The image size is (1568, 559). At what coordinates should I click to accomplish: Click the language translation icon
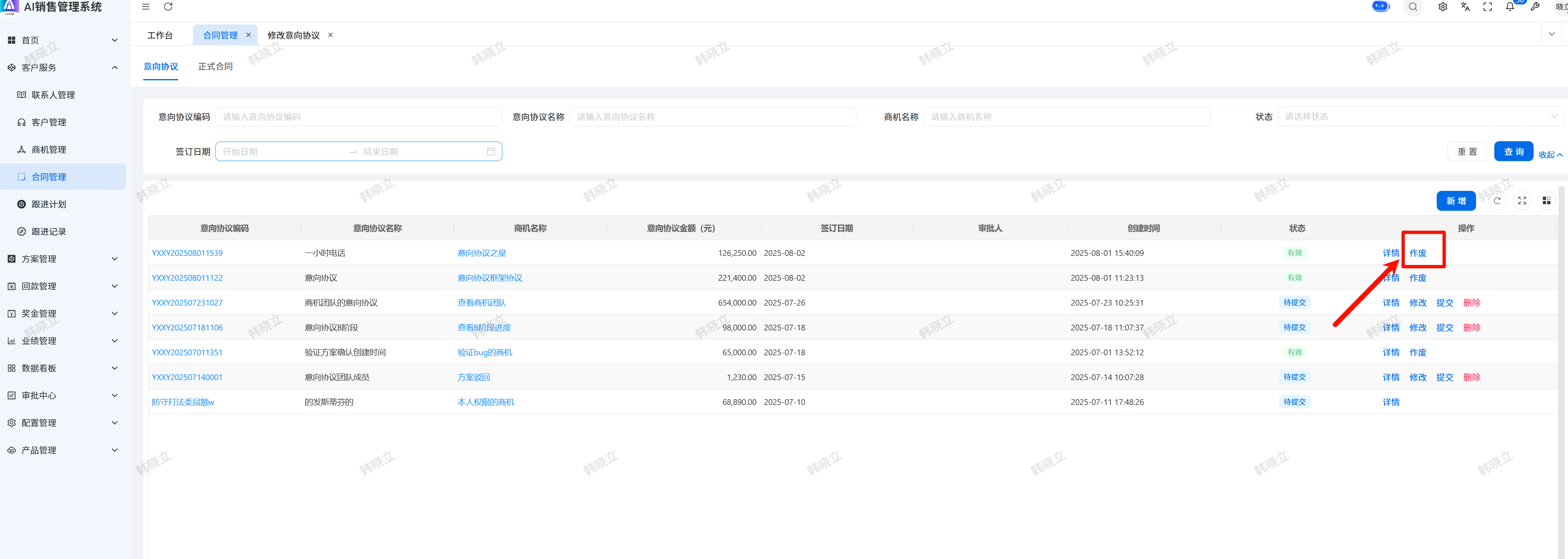coord(1465,7)
